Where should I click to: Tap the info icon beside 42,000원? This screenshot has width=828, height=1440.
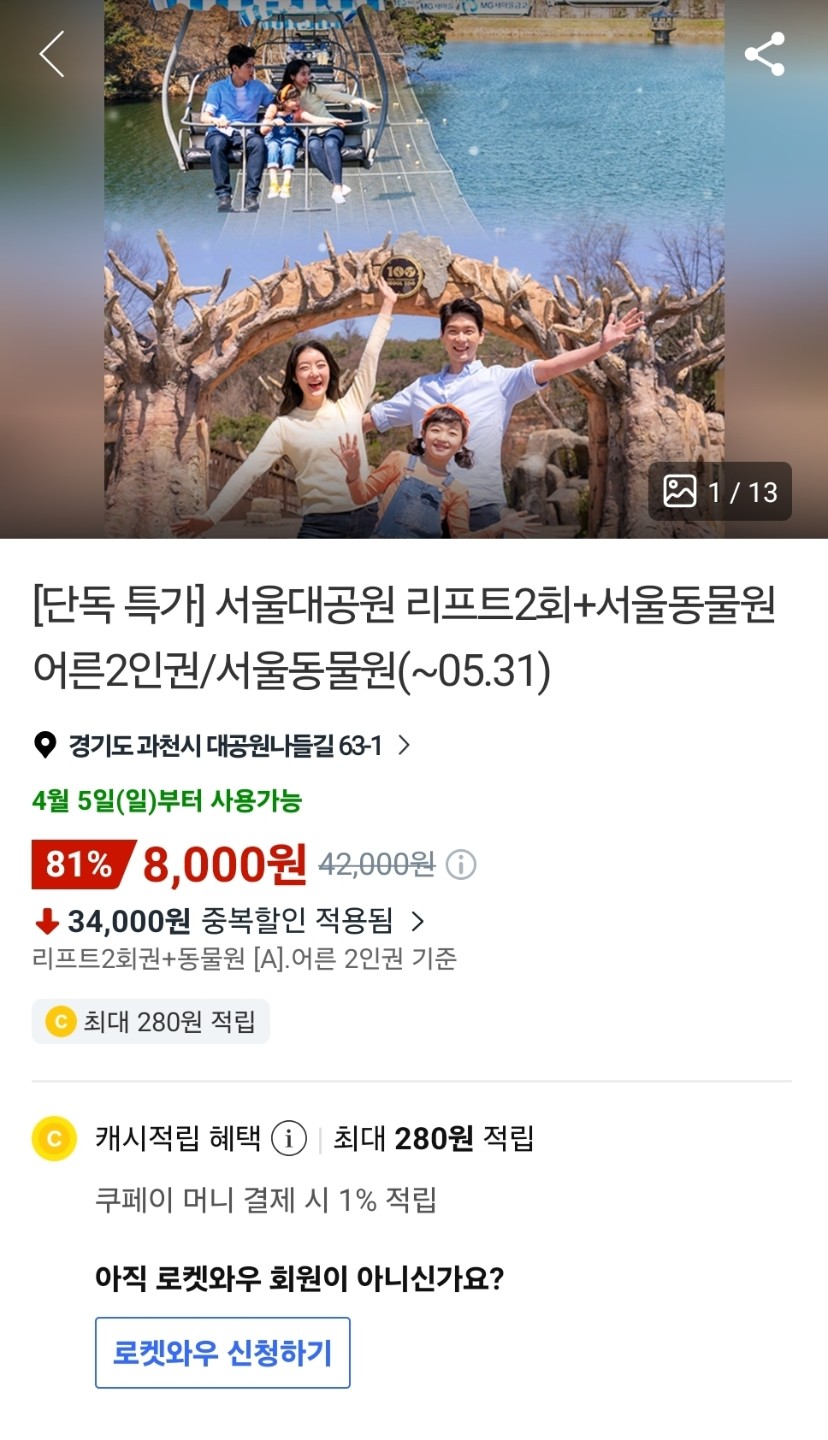[461, 864]
